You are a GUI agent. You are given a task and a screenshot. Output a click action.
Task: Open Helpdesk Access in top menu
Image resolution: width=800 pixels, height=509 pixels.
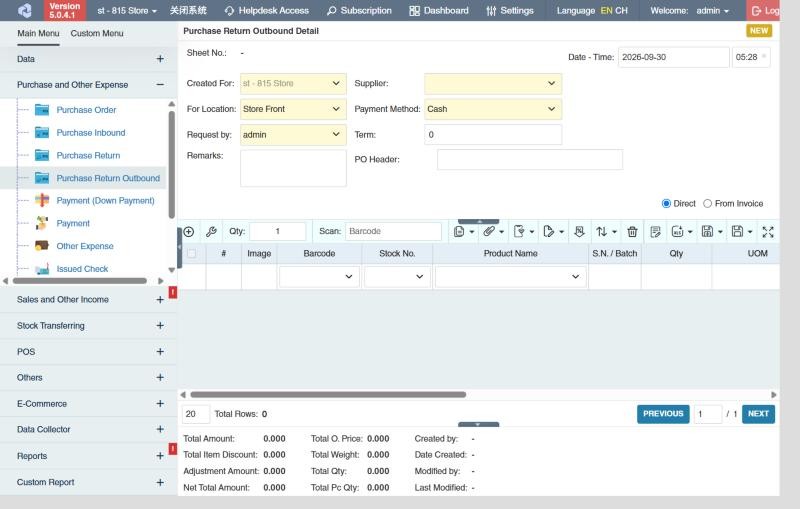pos(267,10)
